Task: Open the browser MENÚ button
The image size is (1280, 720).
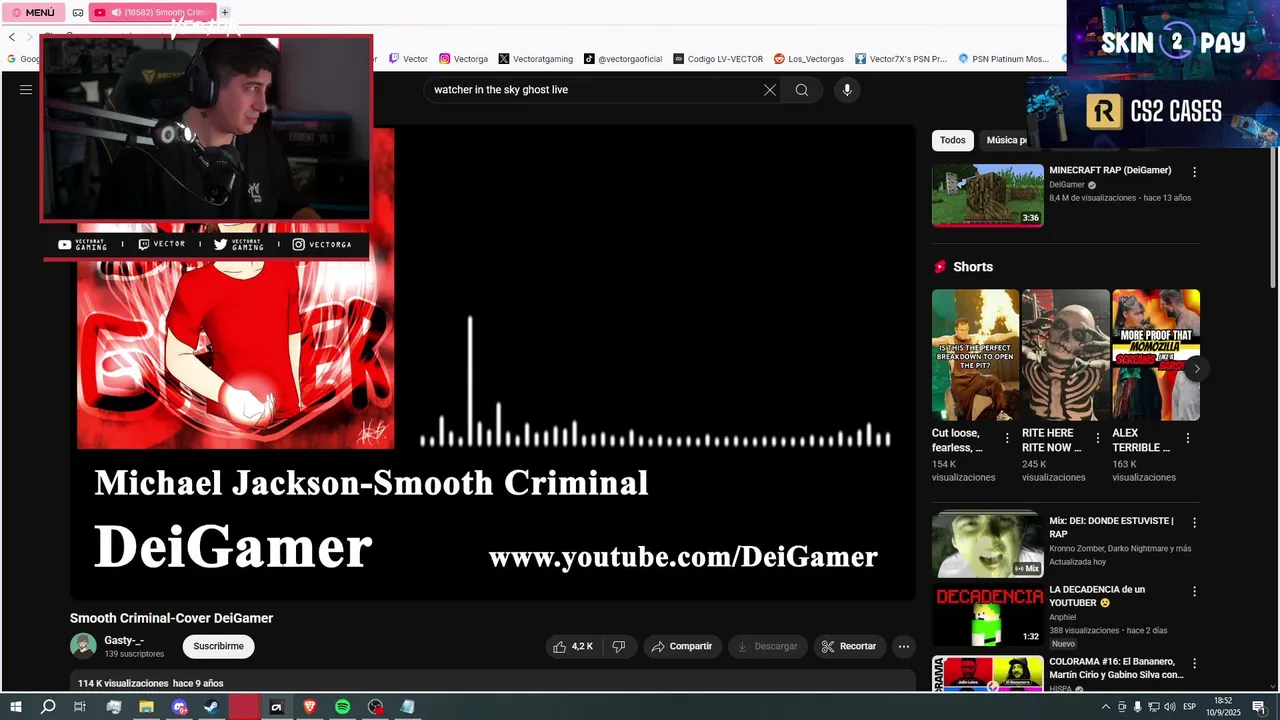Action: click(x=33, y=12)
